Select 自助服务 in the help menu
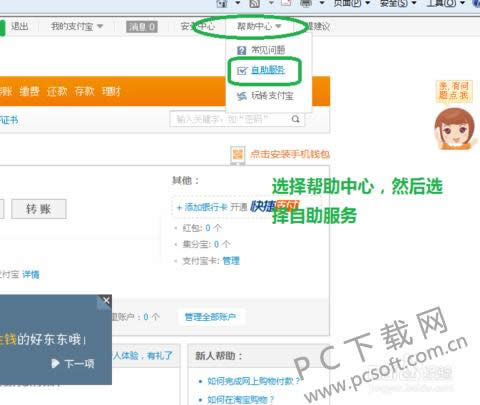Viewport: 480px width, 405px height. tap(268, 70)
